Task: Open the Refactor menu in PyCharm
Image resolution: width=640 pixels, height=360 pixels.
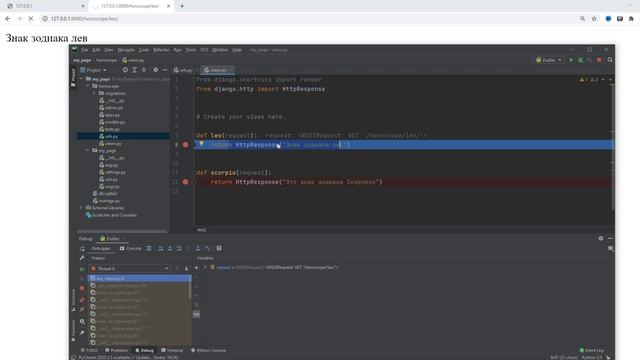Action: pos(161,50)
